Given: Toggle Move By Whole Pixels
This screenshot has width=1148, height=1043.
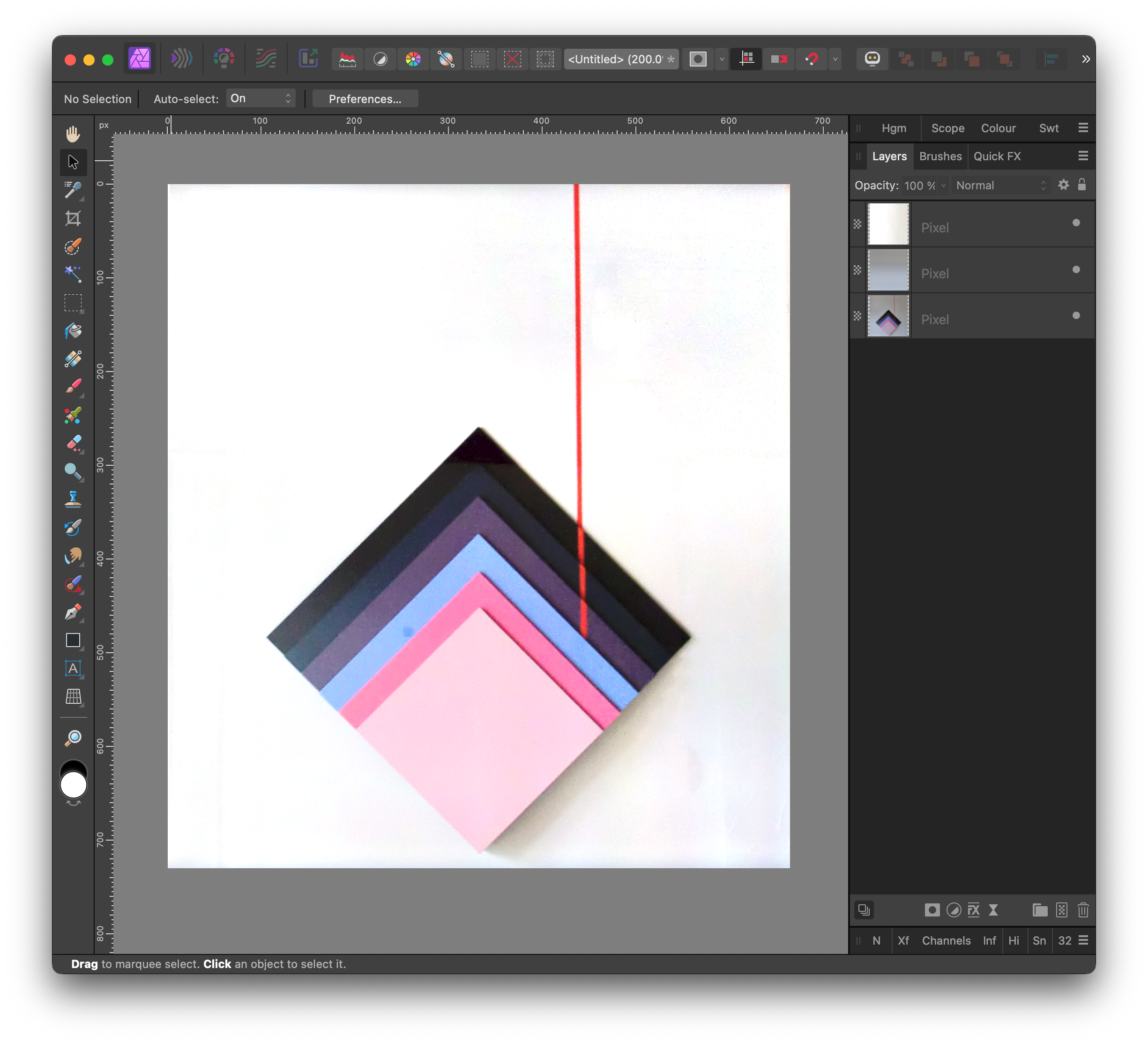Looking at the screenshot, I should [x=779, y=59].
